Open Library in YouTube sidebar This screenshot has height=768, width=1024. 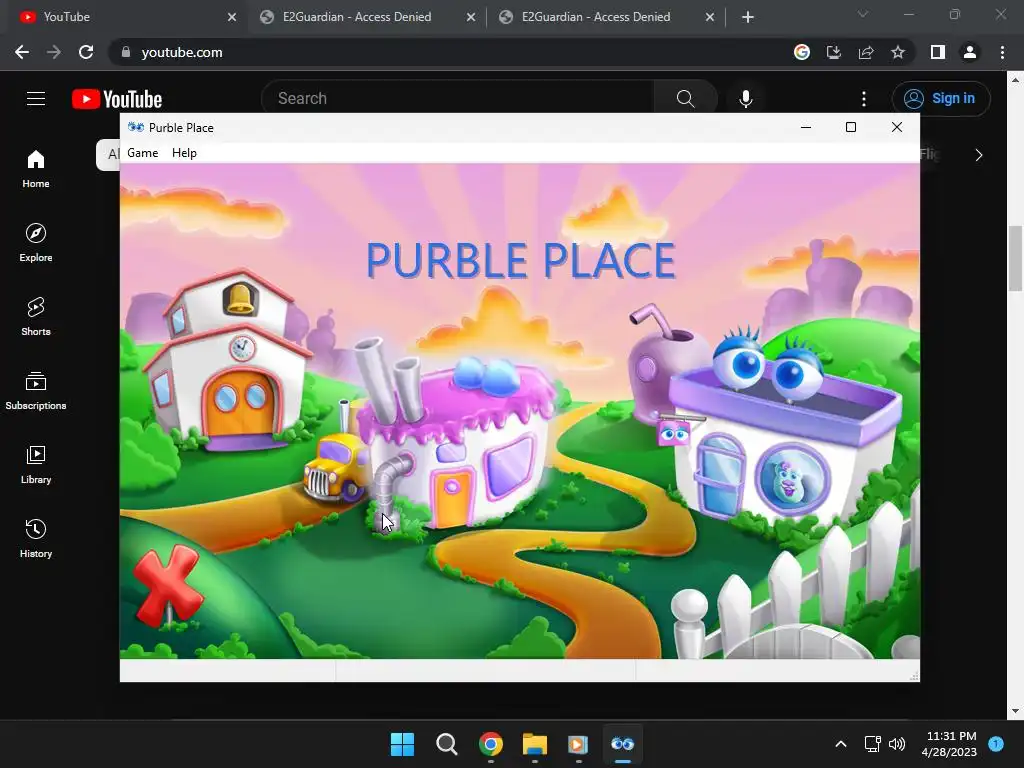(36, 464)
